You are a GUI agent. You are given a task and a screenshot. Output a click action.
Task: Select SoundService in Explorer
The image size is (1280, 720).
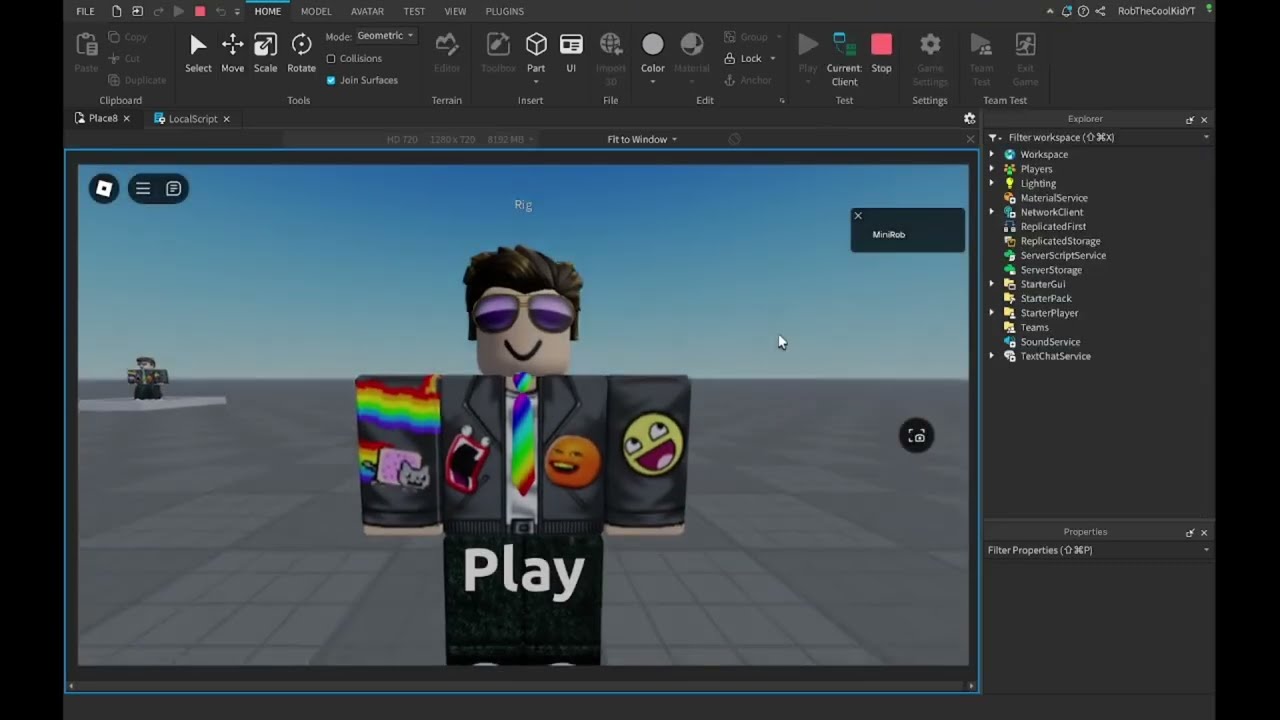pyautogui.click(x=1050, y=342)
